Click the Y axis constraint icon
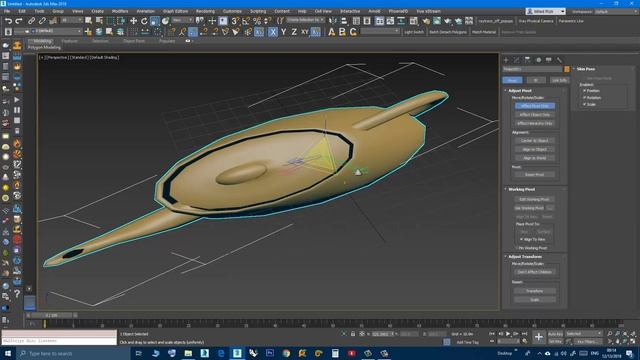 tap(284, 32)
